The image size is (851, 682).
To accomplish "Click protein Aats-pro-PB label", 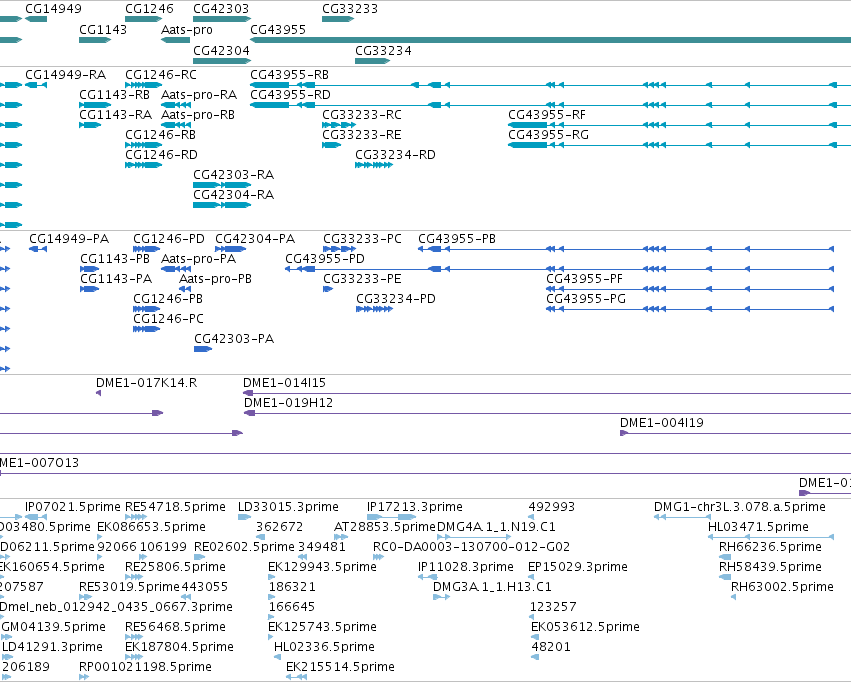I will (x=215, y=279).
